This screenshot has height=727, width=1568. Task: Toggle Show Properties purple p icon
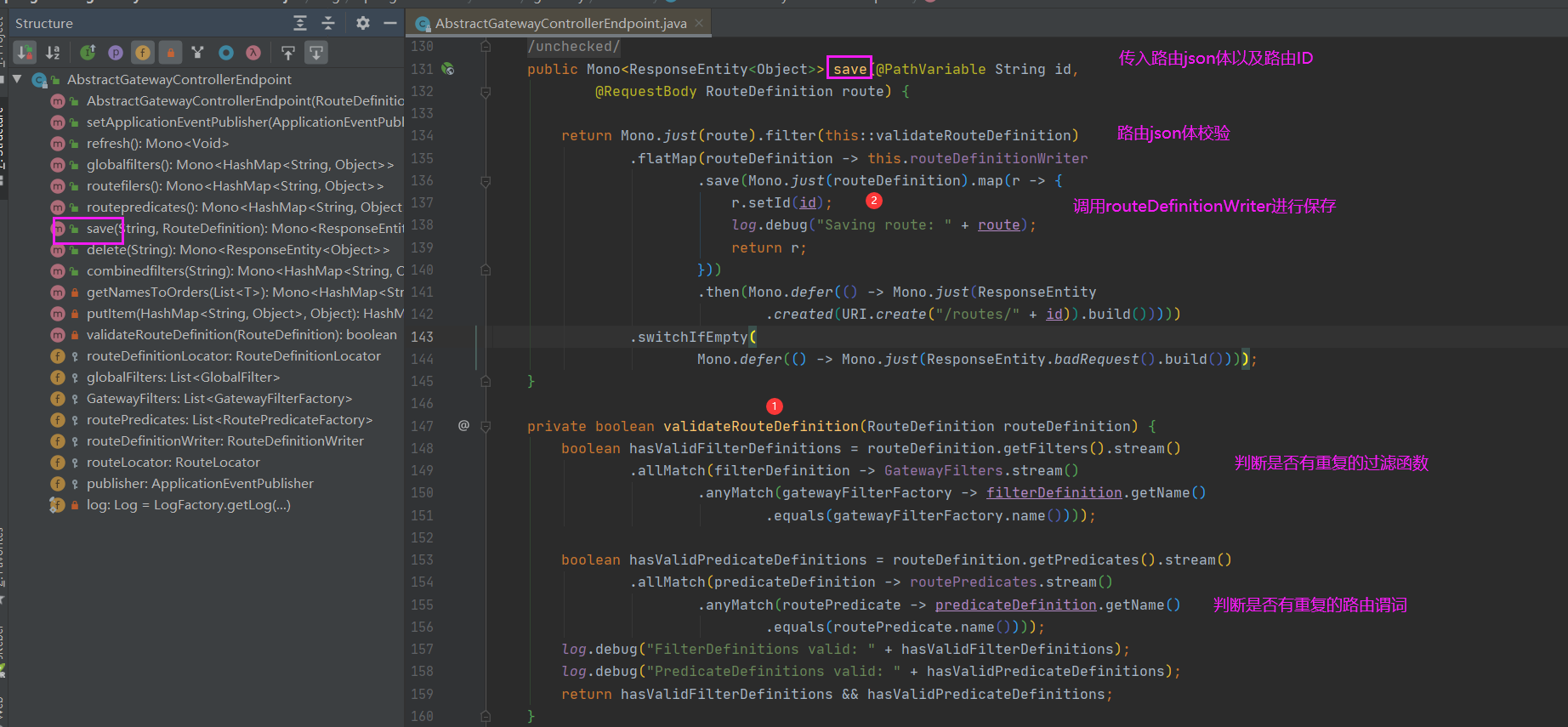[116, 53]
